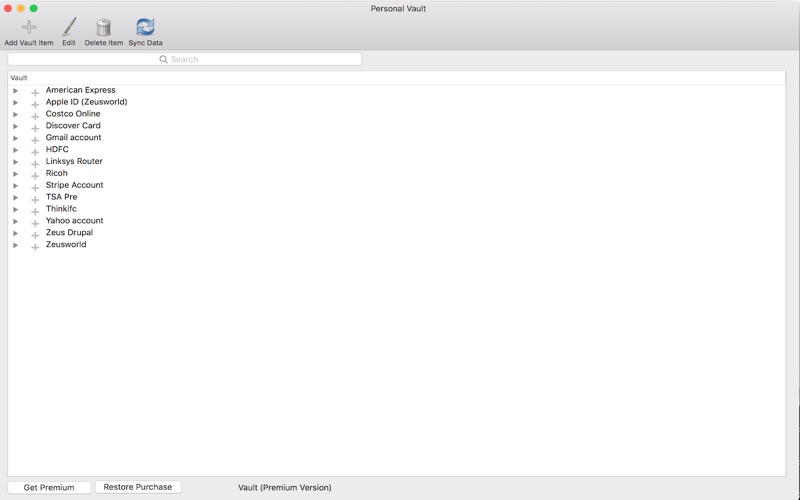Select the Yahoo account entry
The width and height of the screenshot is (800, 500).
coord(74,220)
